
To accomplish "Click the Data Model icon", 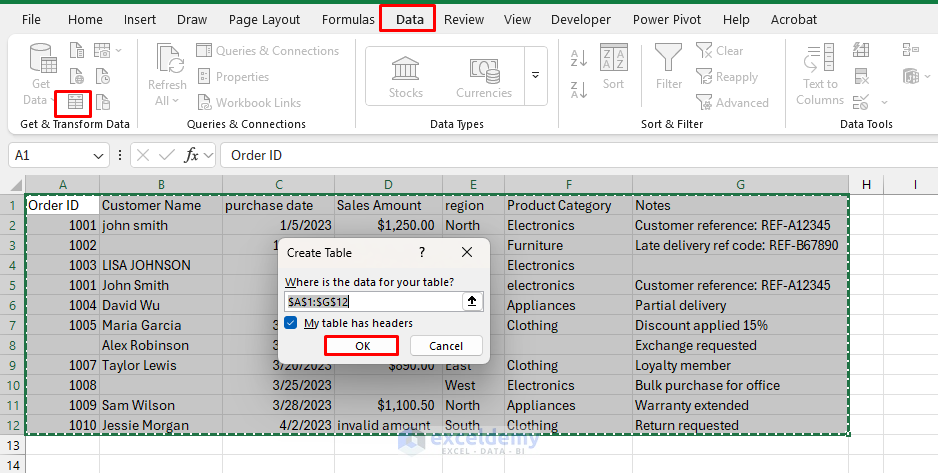I will point(910,77).
